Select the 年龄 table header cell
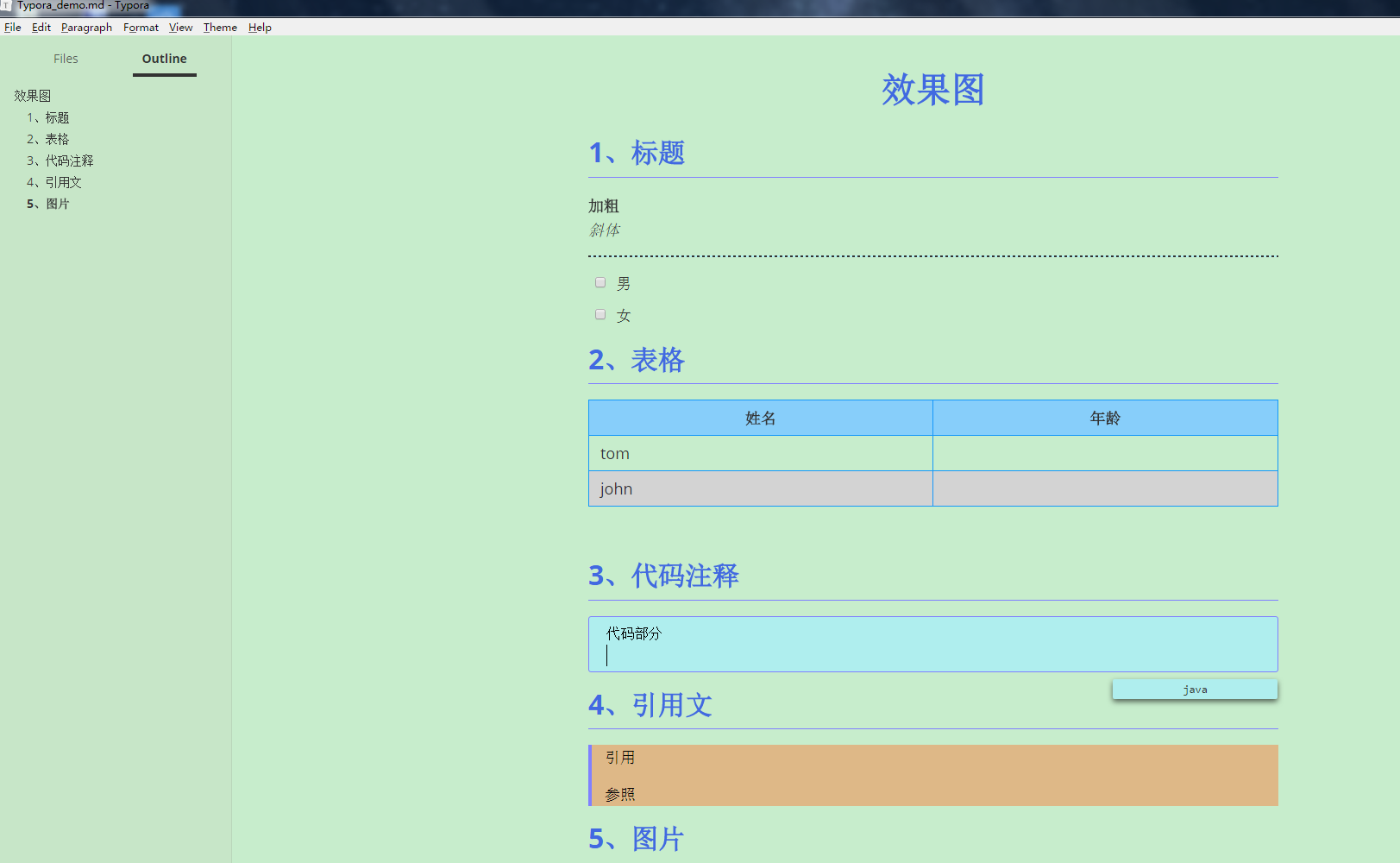Screen dimensions: 1400x863 coord(1105,418)
